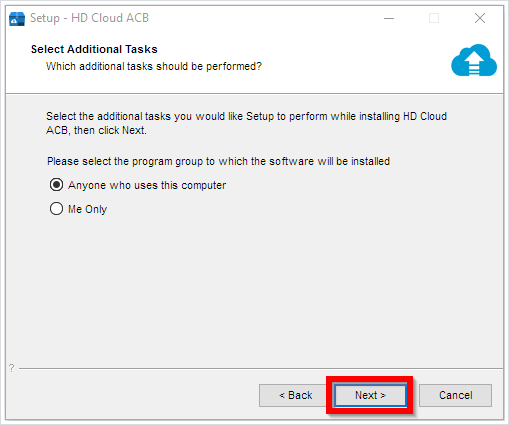The width and height of the screenshot is (509, 425).
Task: Click the 'Please select the program group' prompt text
Action: [218, 161]
